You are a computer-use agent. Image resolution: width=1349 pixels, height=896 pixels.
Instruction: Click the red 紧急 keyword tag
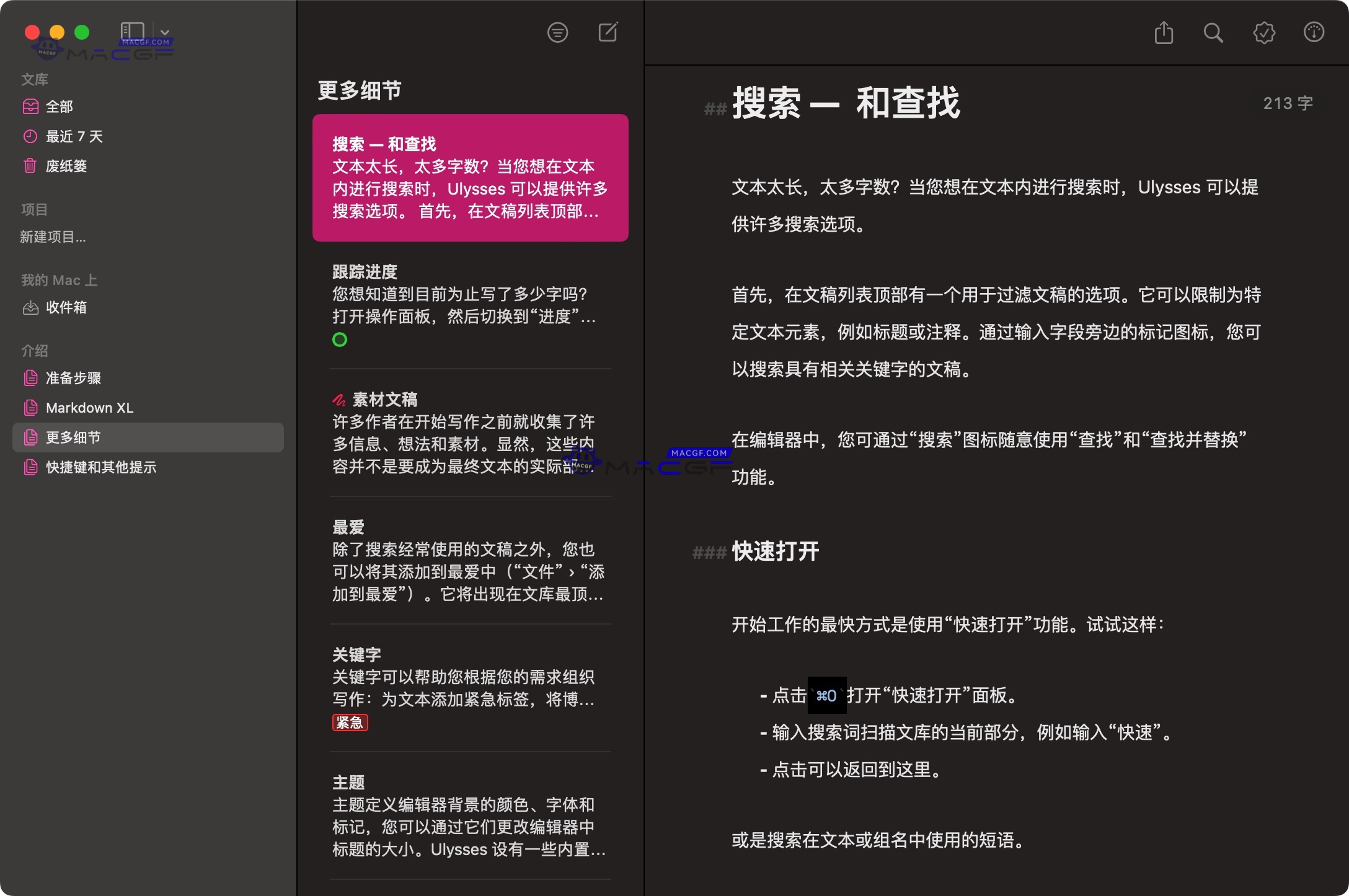pyautogui.click(x=350, y=723)
